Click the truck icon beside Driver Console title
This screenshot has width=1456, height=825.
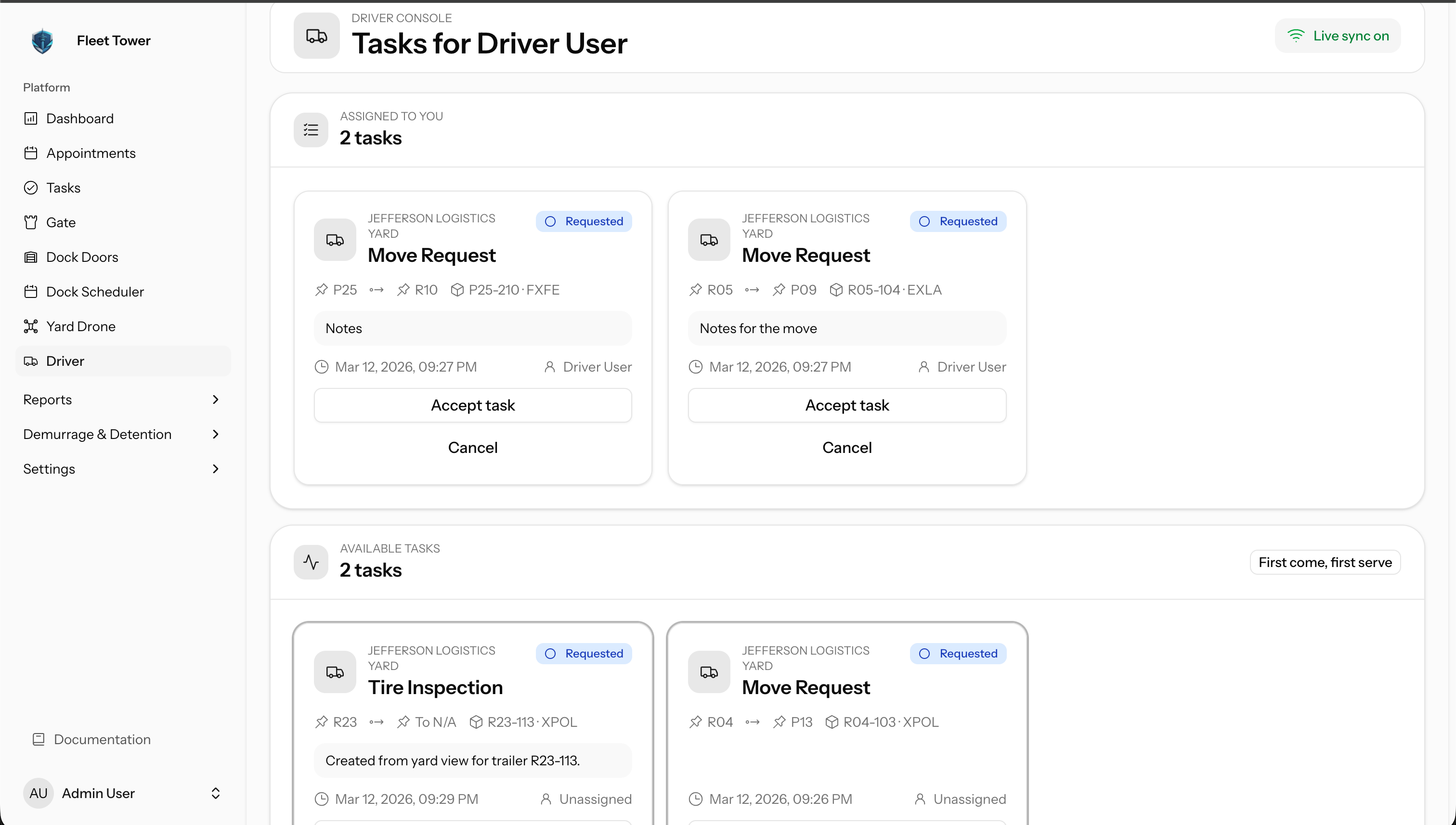[x=316, y=36]
